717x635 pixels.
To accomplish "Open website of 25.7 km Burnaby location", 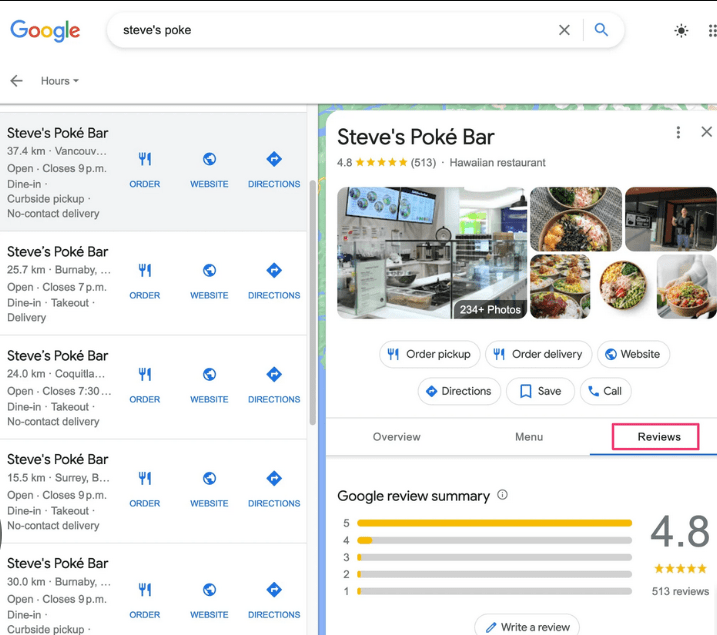I will [x=209, y=281].
